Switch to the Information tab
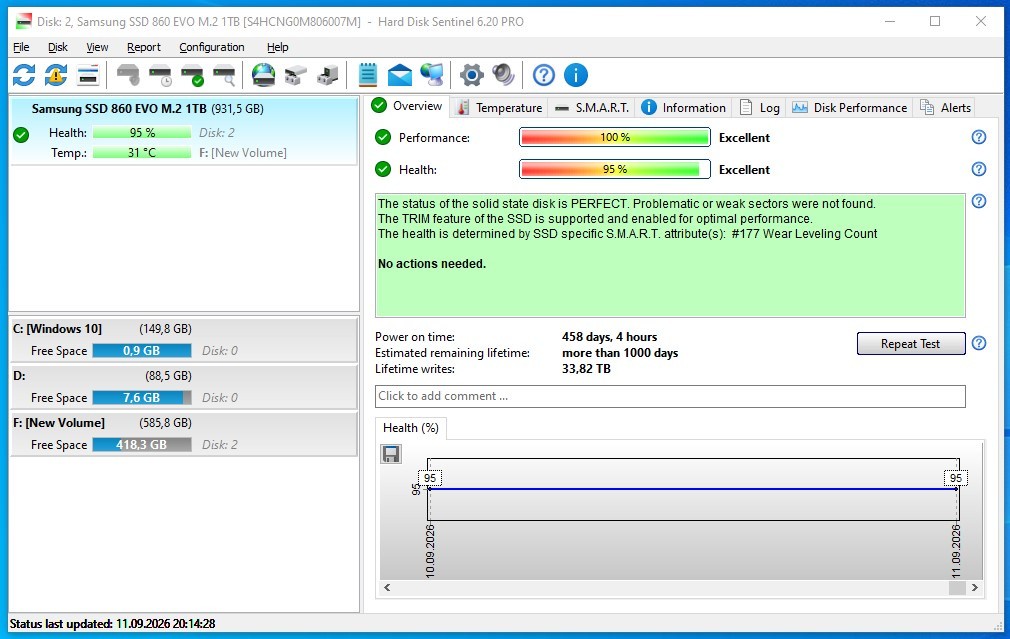This screenshot has height=639, width=1010. coord(684,108)
